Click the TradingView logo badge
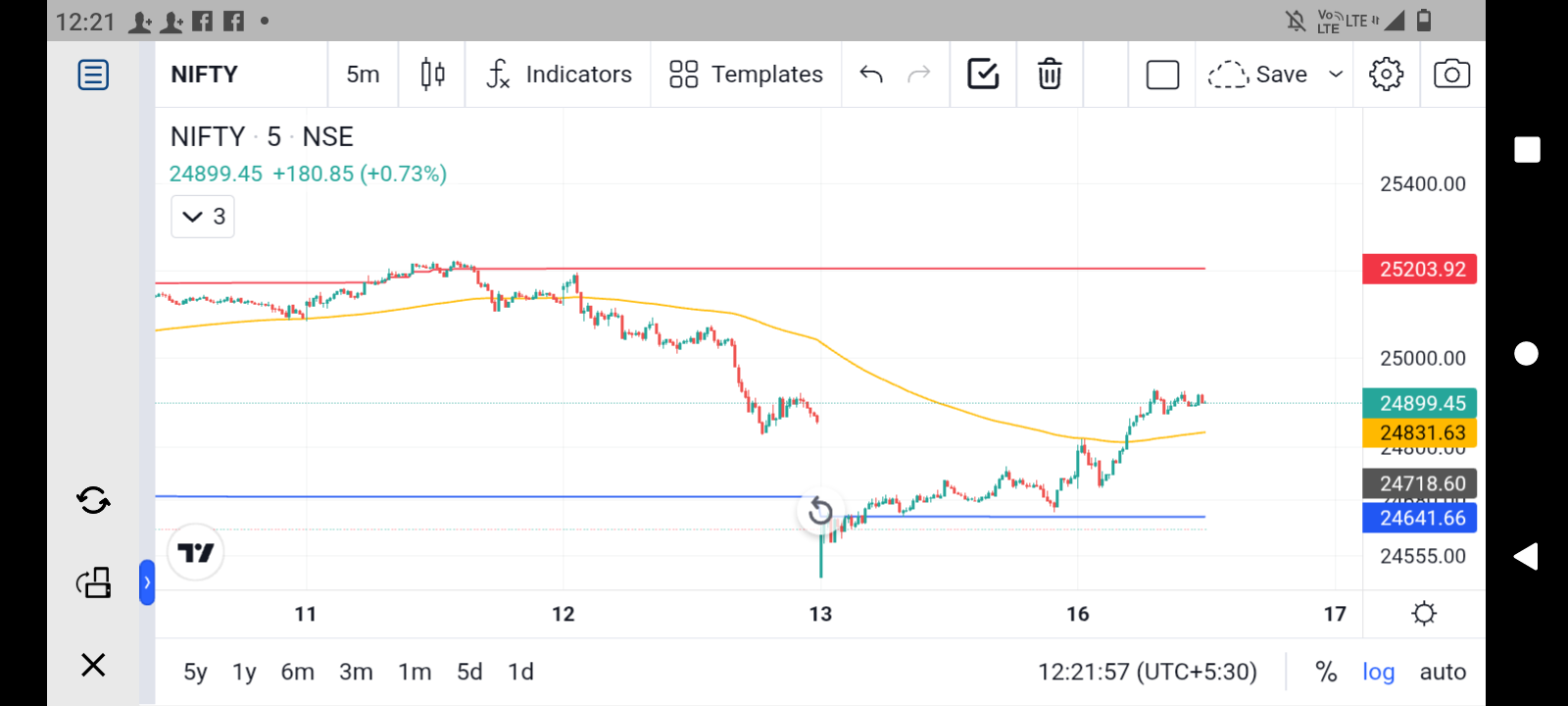The width and height of the screenshot is (1568, 706). (x=196, y=553)
